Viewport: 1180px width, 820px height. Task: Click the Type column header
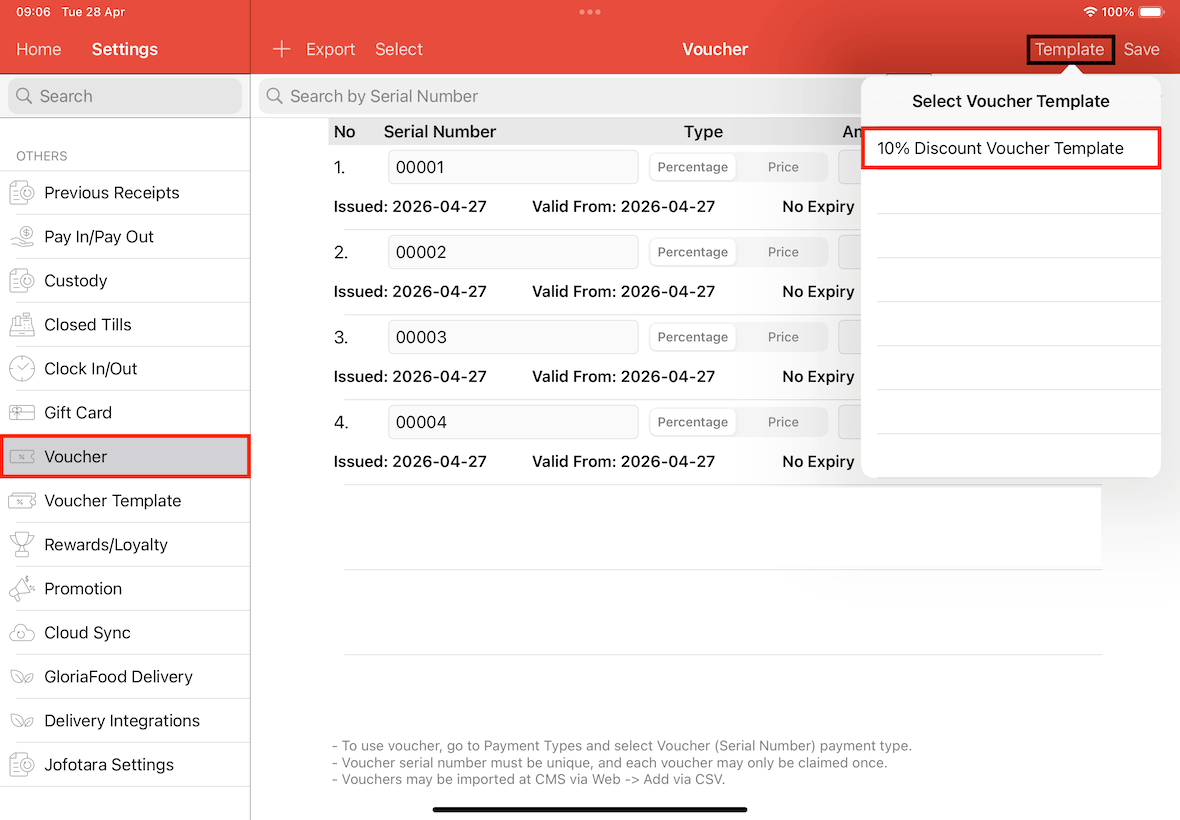click(x=703, y=132)
